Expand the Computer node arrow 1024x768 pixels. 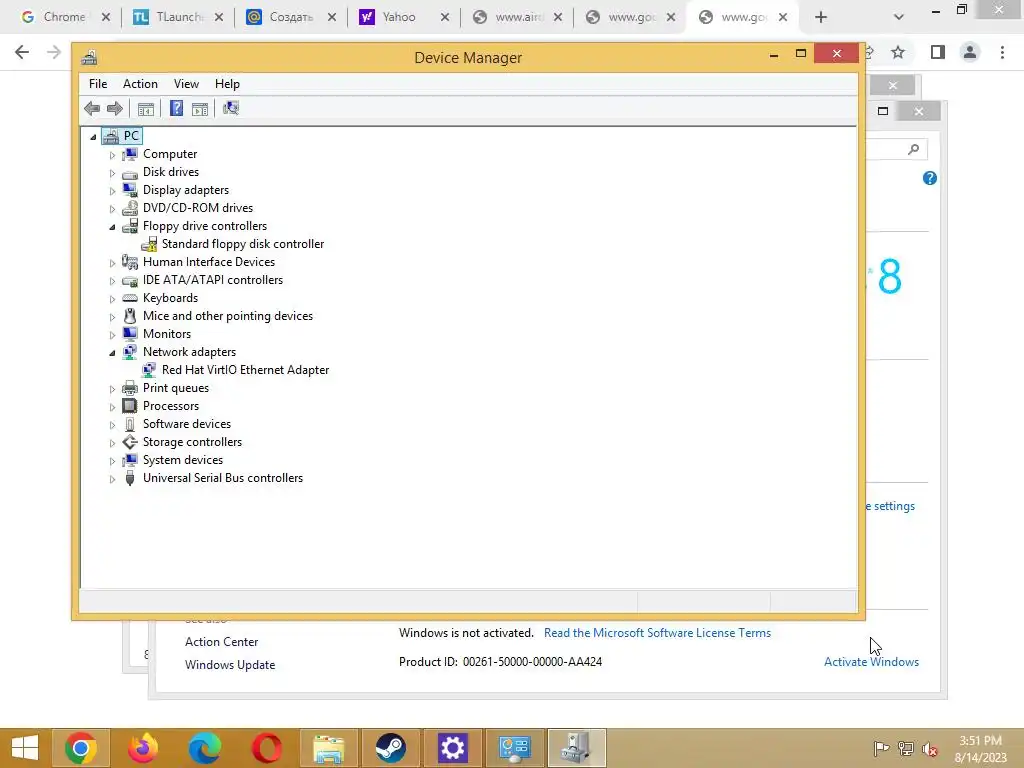[112, 155]
